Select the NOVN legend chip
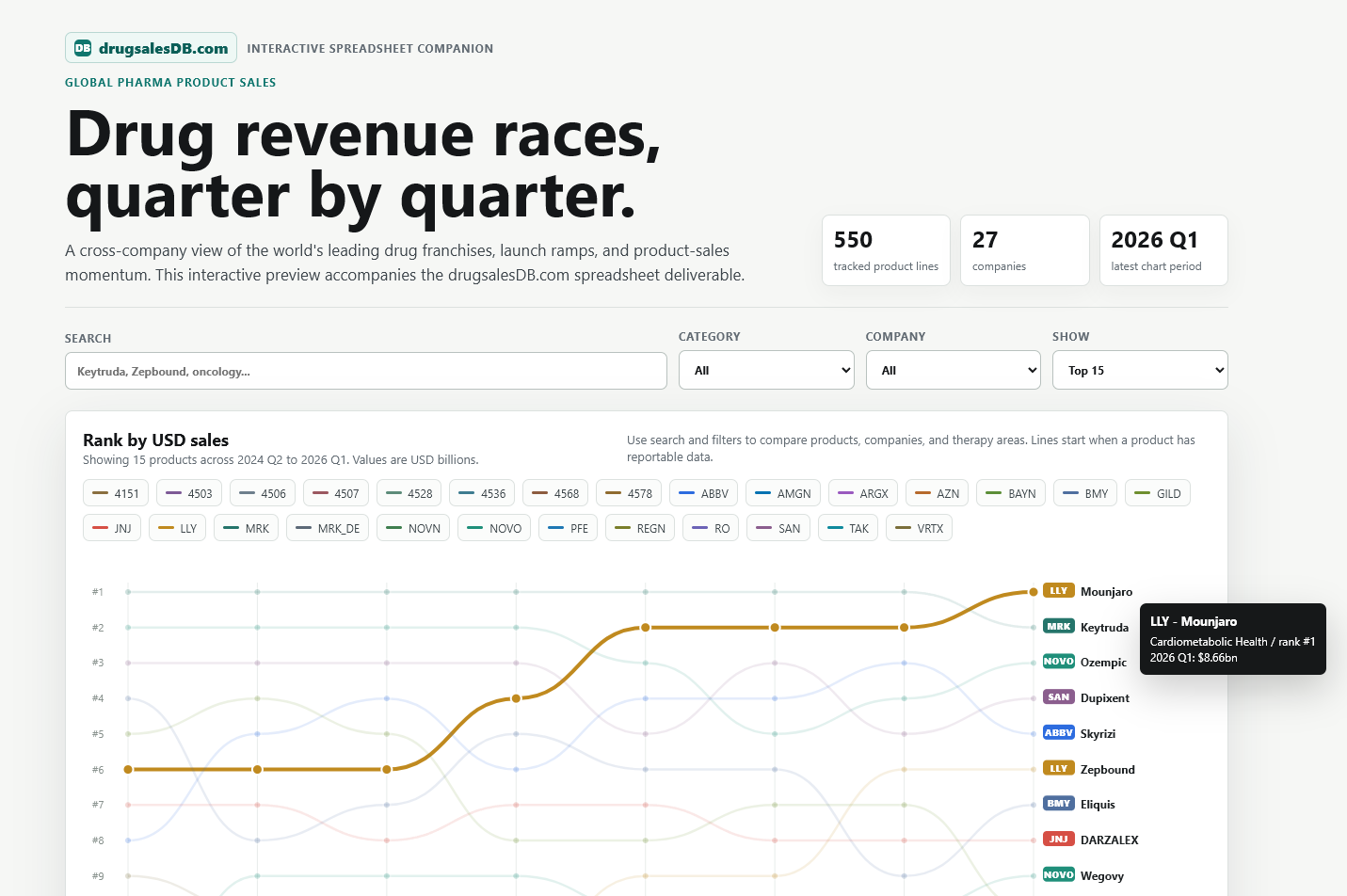 pos(413,528)
